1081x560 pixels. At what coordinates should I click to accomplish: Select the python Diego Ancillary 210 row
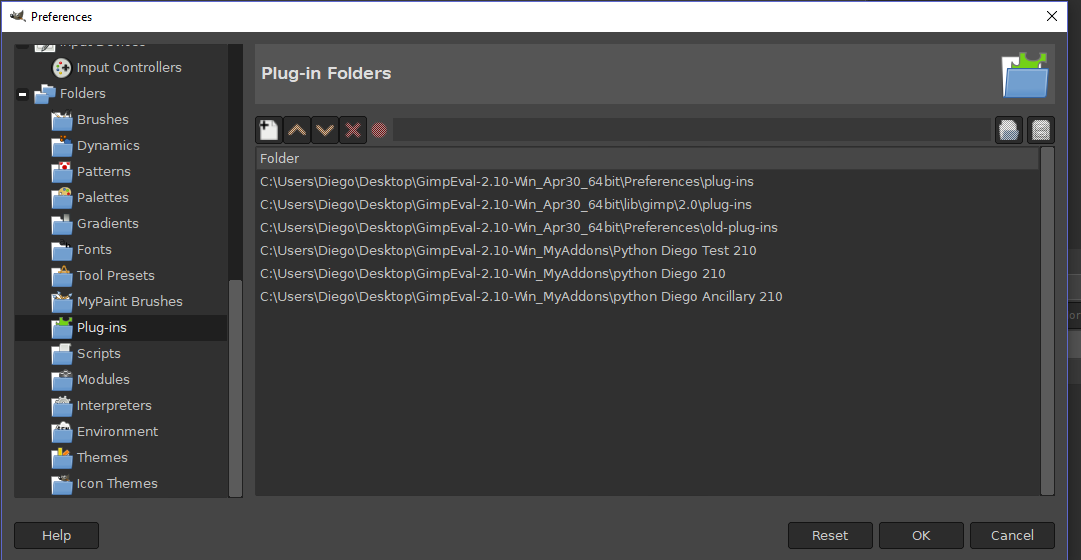pyautogui.click(x=647, y=297)
